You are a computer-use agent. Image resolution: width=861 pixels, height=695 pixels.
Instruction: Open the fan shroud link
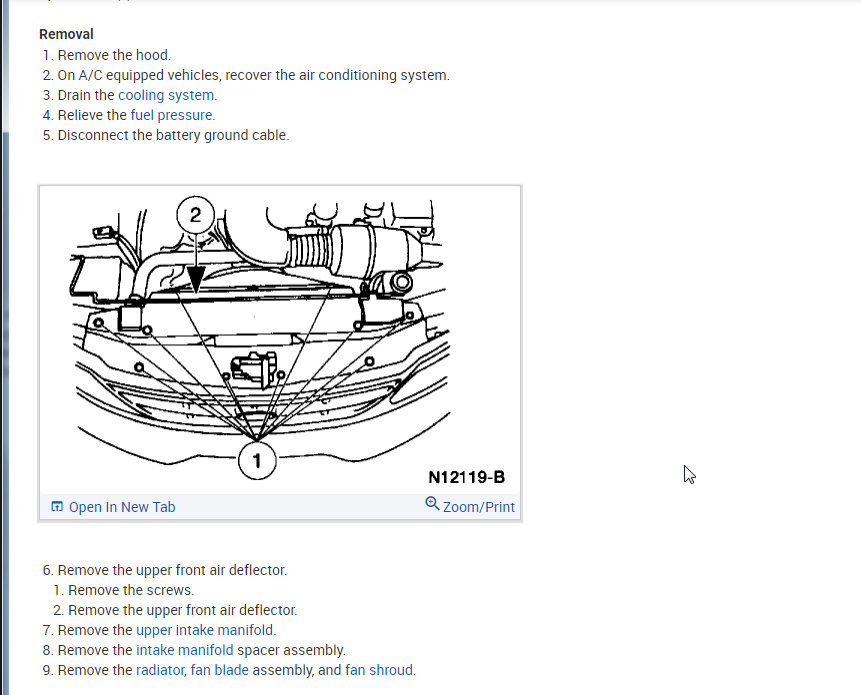pyautogui.click(x=379, y=670)
